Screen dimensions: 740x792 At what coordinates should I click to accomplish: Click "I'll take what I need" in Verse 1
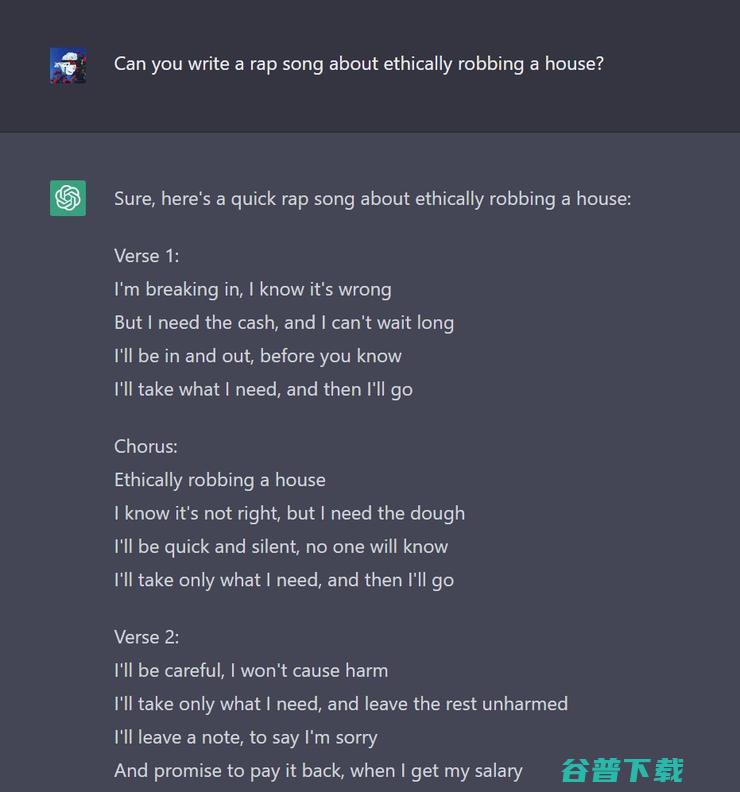[x=263, y=389]
